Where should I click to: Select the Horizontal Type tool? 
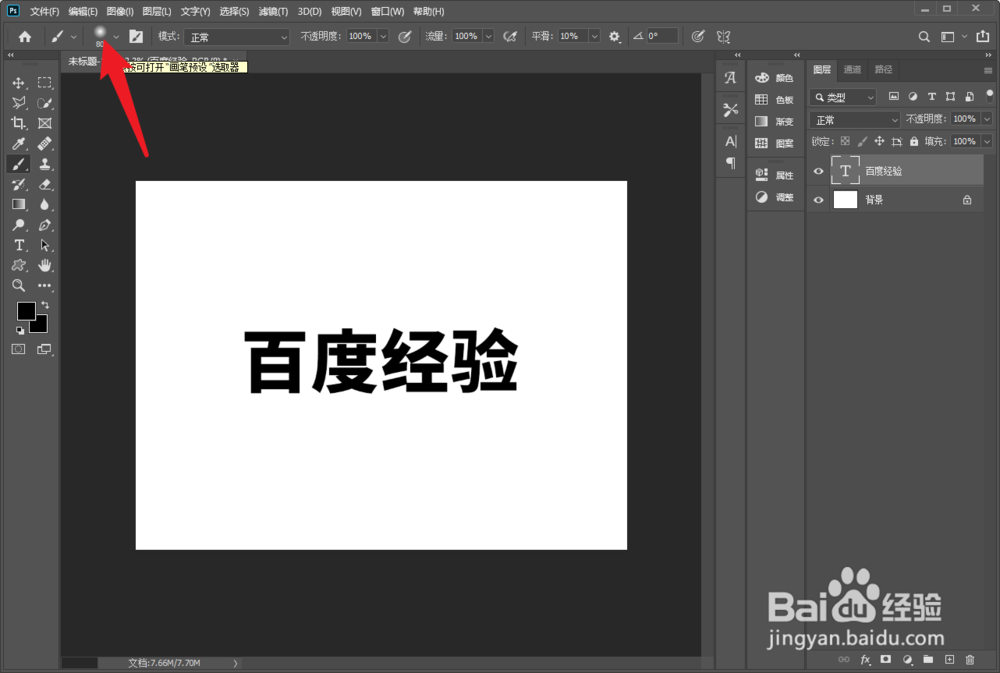(18, 245)
